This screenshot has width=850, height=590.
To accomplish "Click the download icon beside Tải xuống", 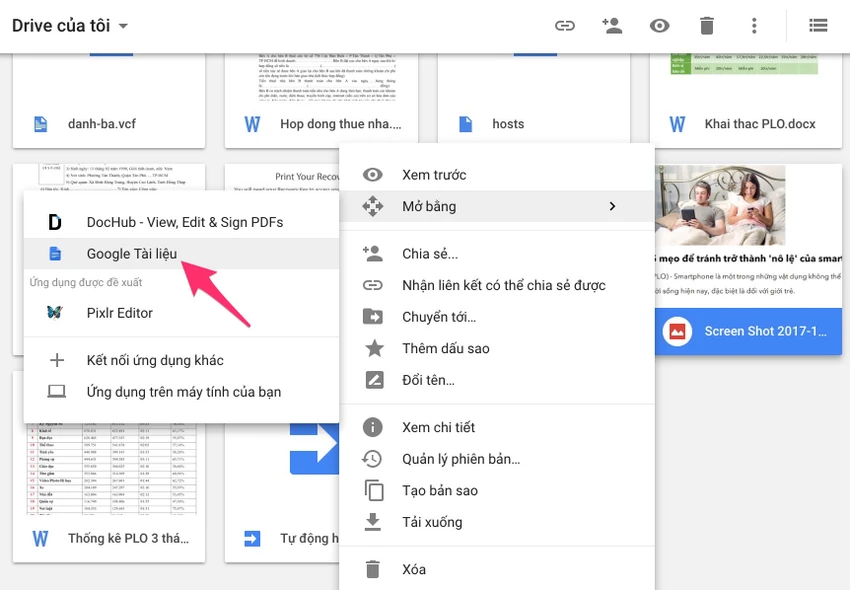I will click(x=372, y=522).
